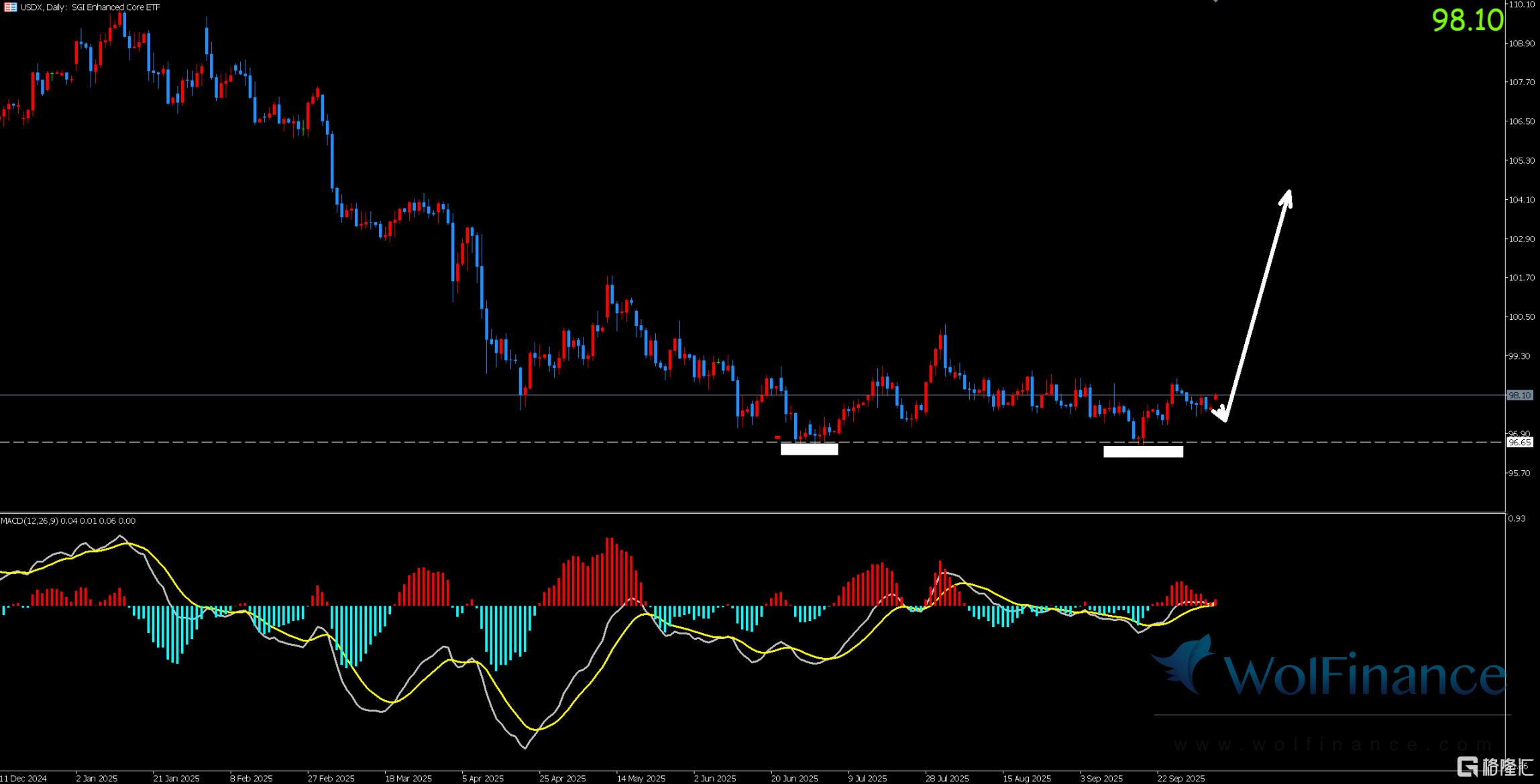This screenshot has width=1540, height=784.
Task: Click the 98.10 current price tag on axis
Action: pos(1519,396)
